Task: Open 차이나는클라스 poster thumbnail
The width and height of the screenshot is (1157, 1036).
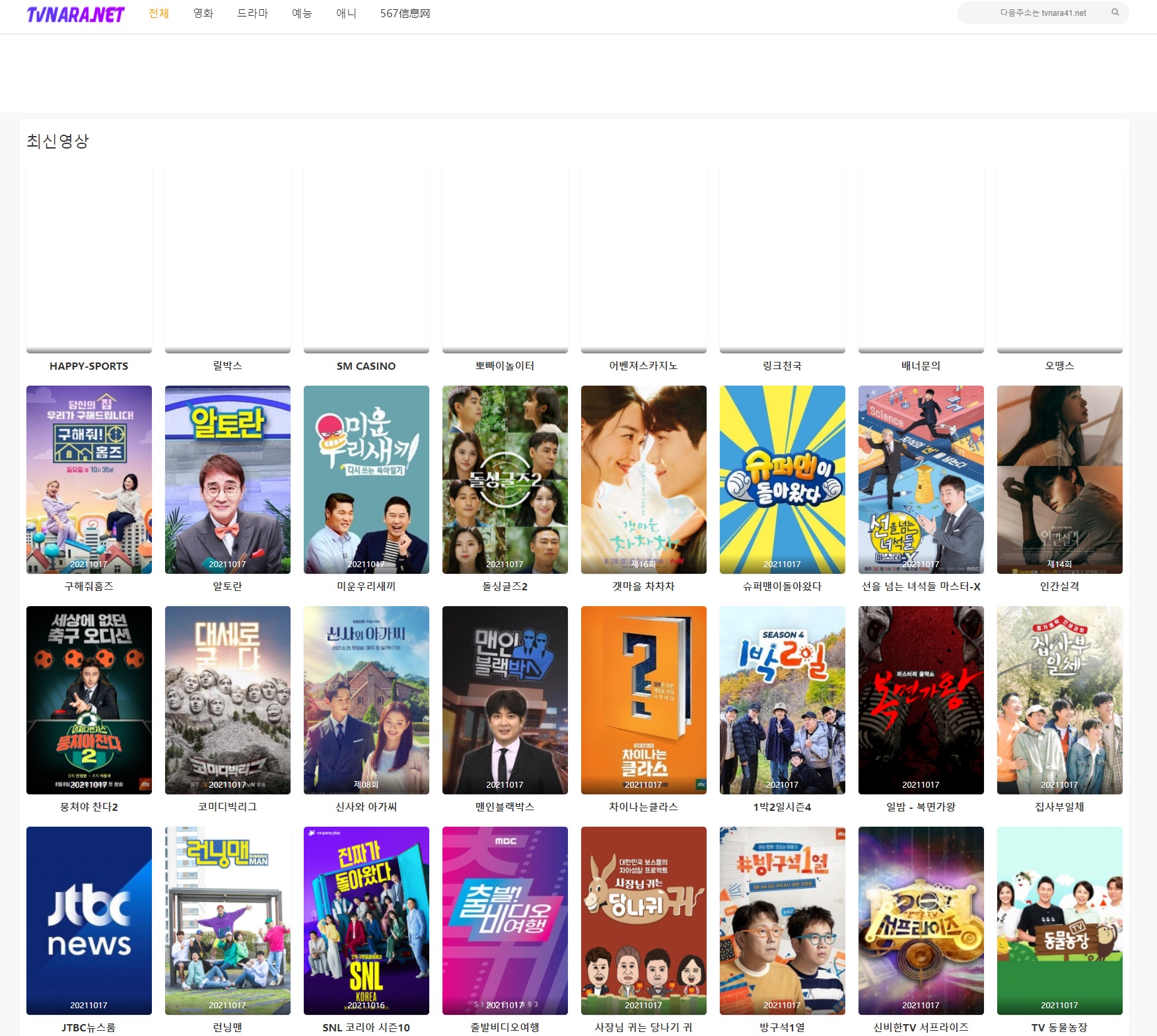Action: (x=644, y=700)
